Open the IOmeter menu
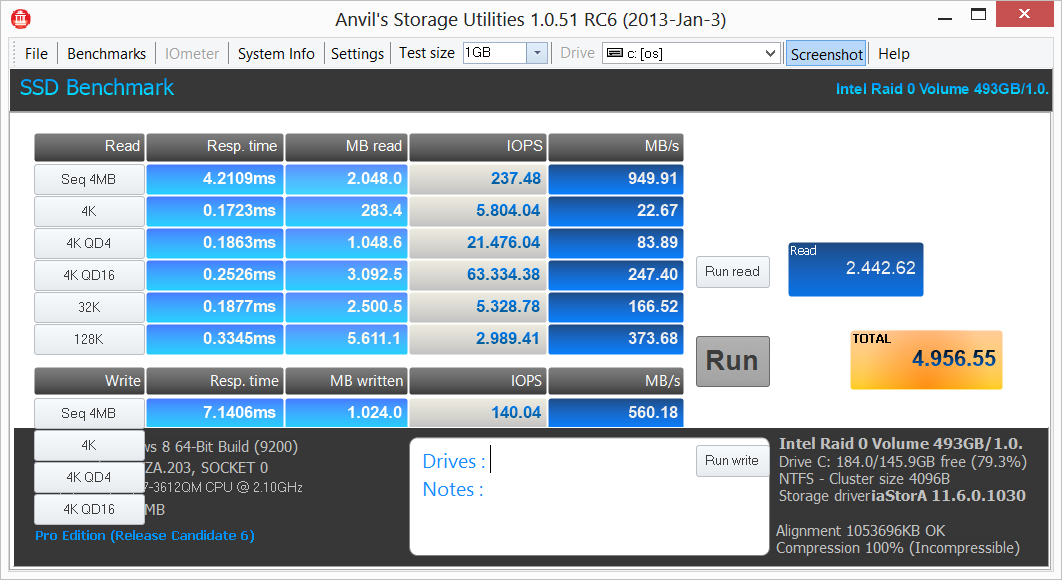 pyautogui.click(x=192, y=54)
